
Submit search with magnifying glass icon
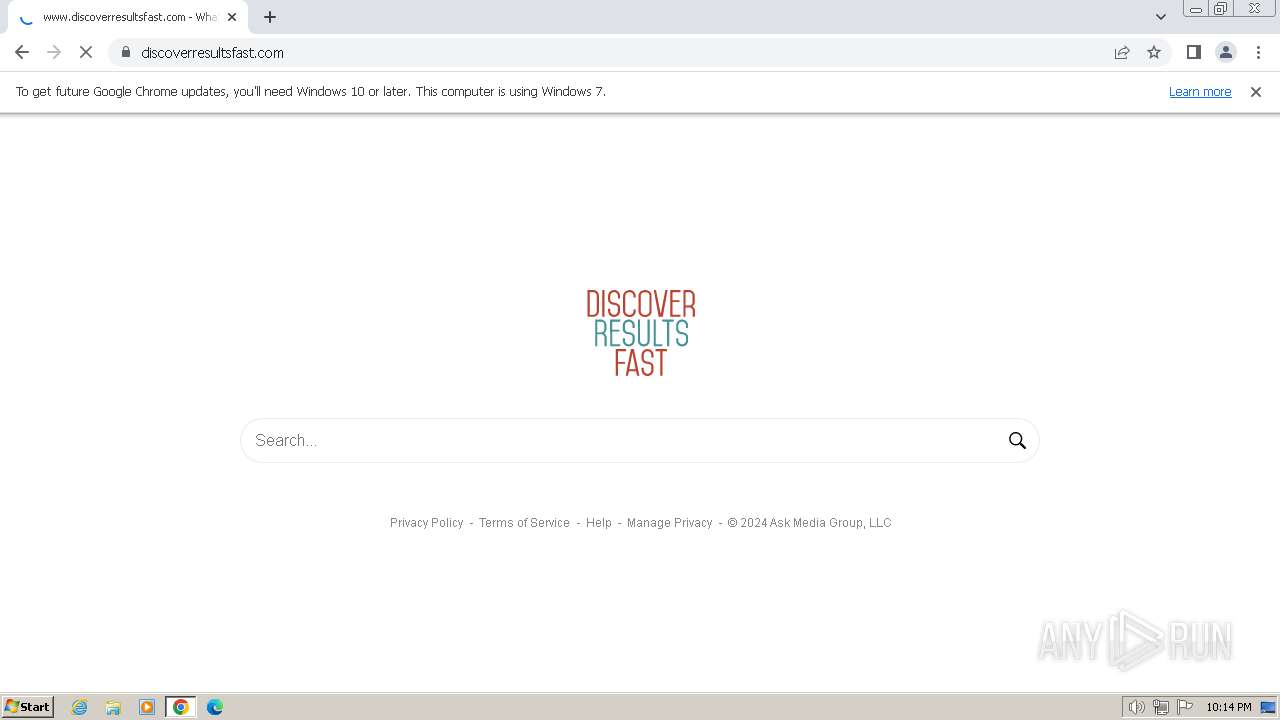tap(1017, 440)
